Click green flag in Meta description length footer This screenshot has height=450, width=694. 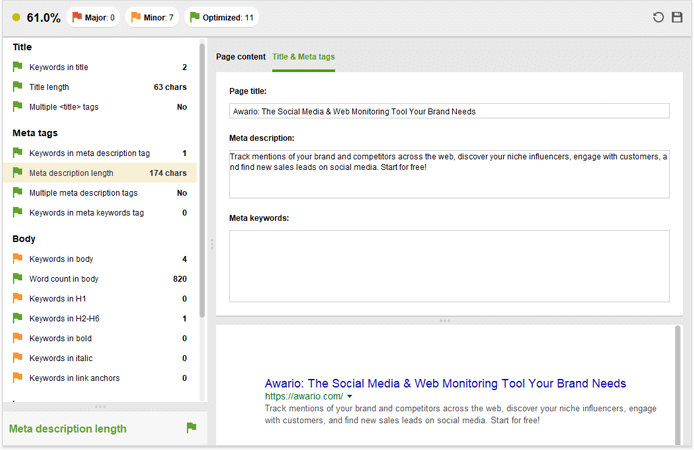click(191, 428)
